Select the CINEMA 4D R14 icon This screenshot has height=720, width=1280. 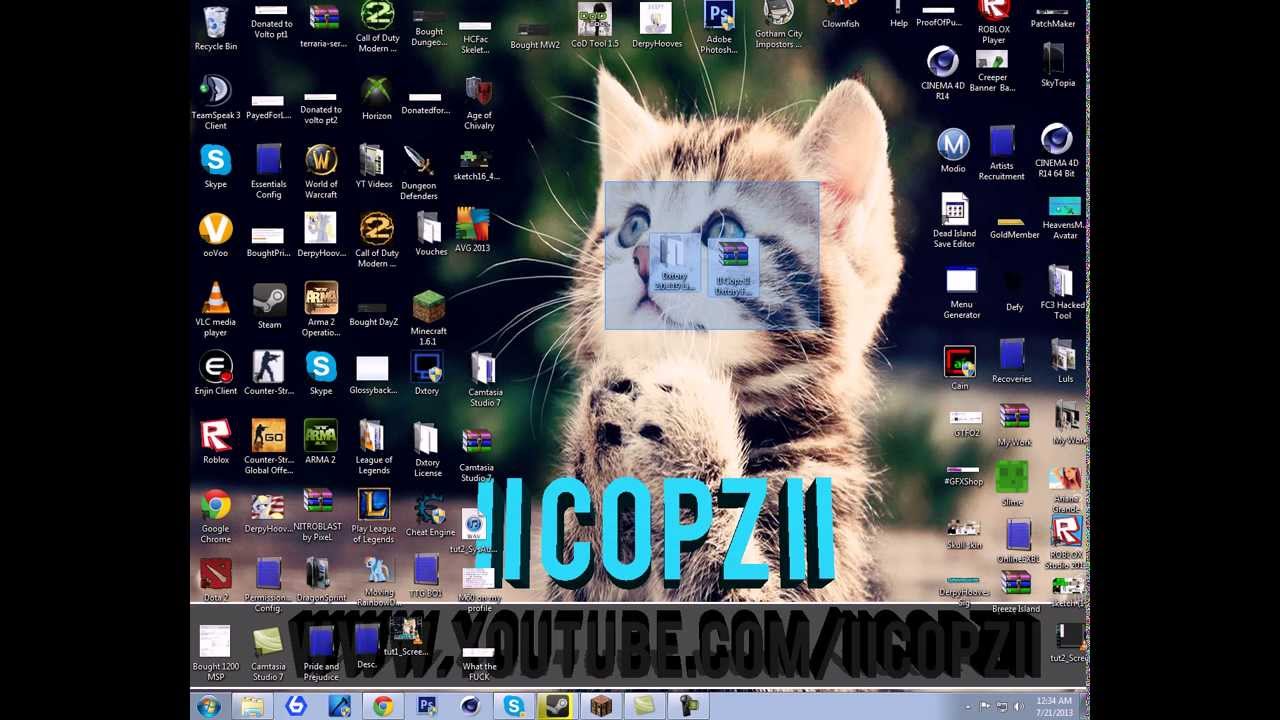[942, 73]
